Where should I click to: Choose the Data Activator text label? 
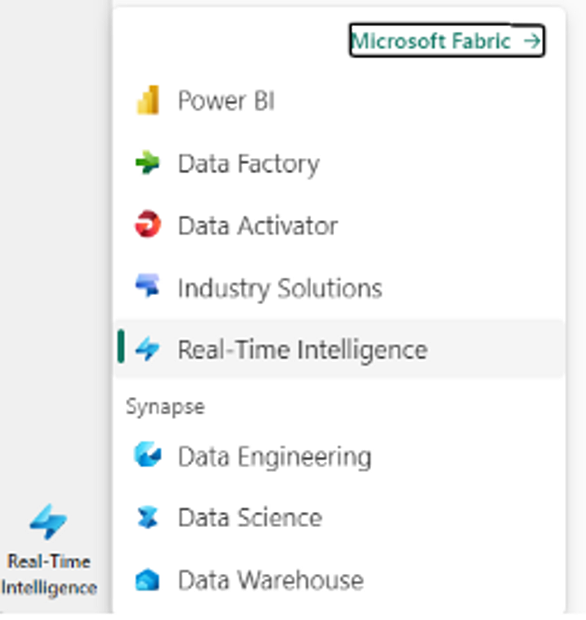tap(258, 226)
